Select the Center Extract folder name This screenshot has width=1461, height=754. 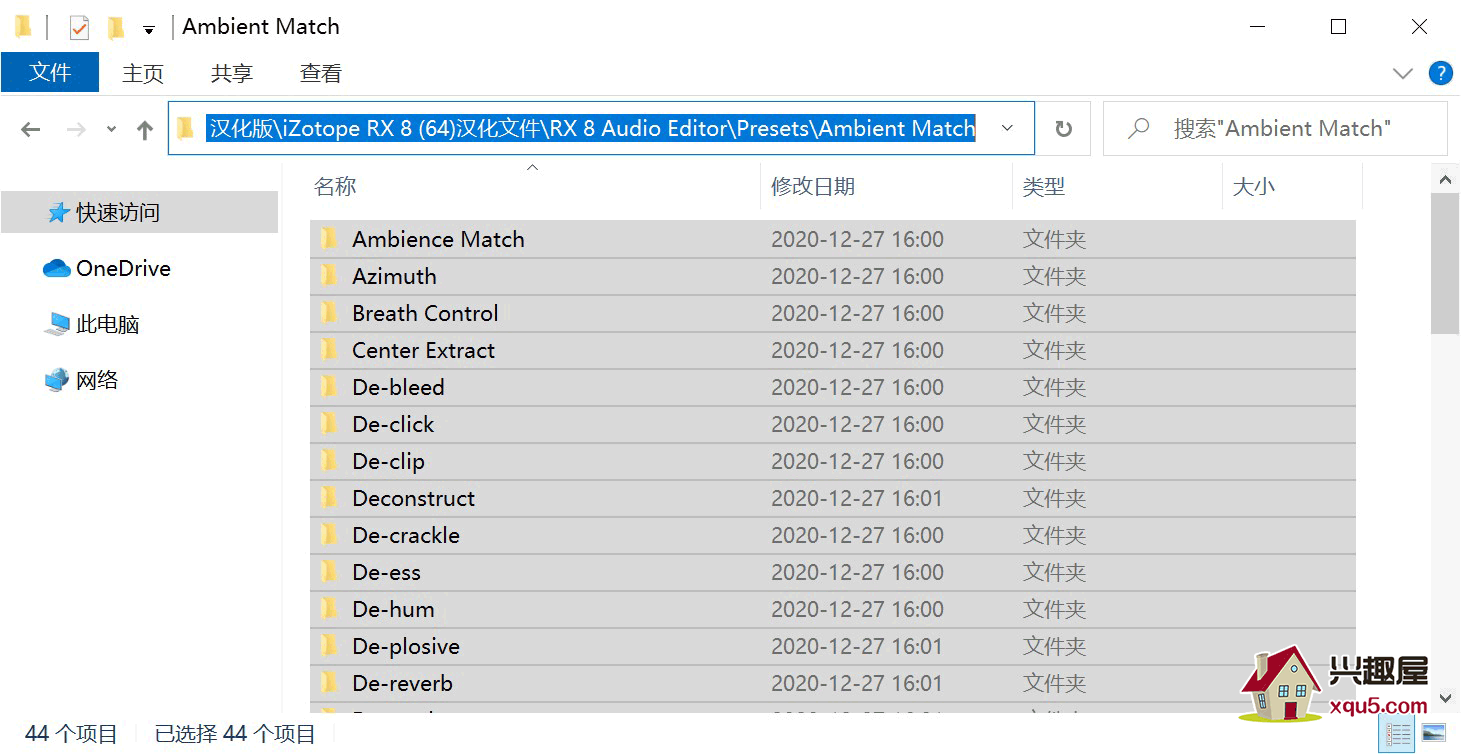click(423, 350)
